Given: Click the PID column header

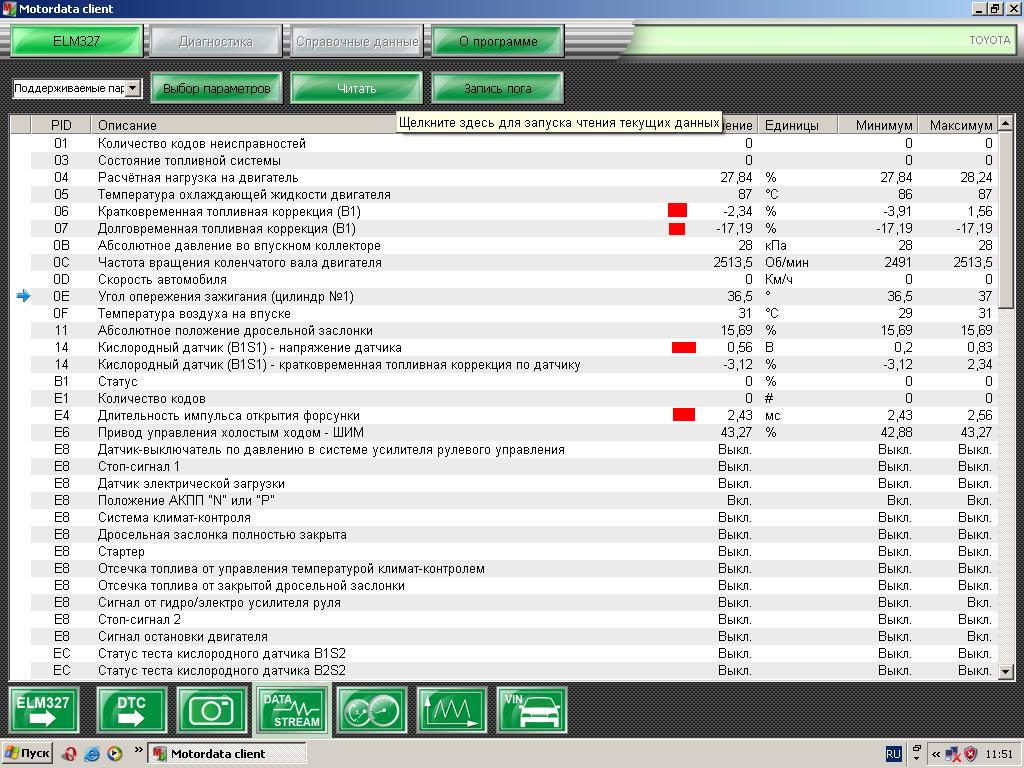Looking at the screenshot, I should (61, 125).
